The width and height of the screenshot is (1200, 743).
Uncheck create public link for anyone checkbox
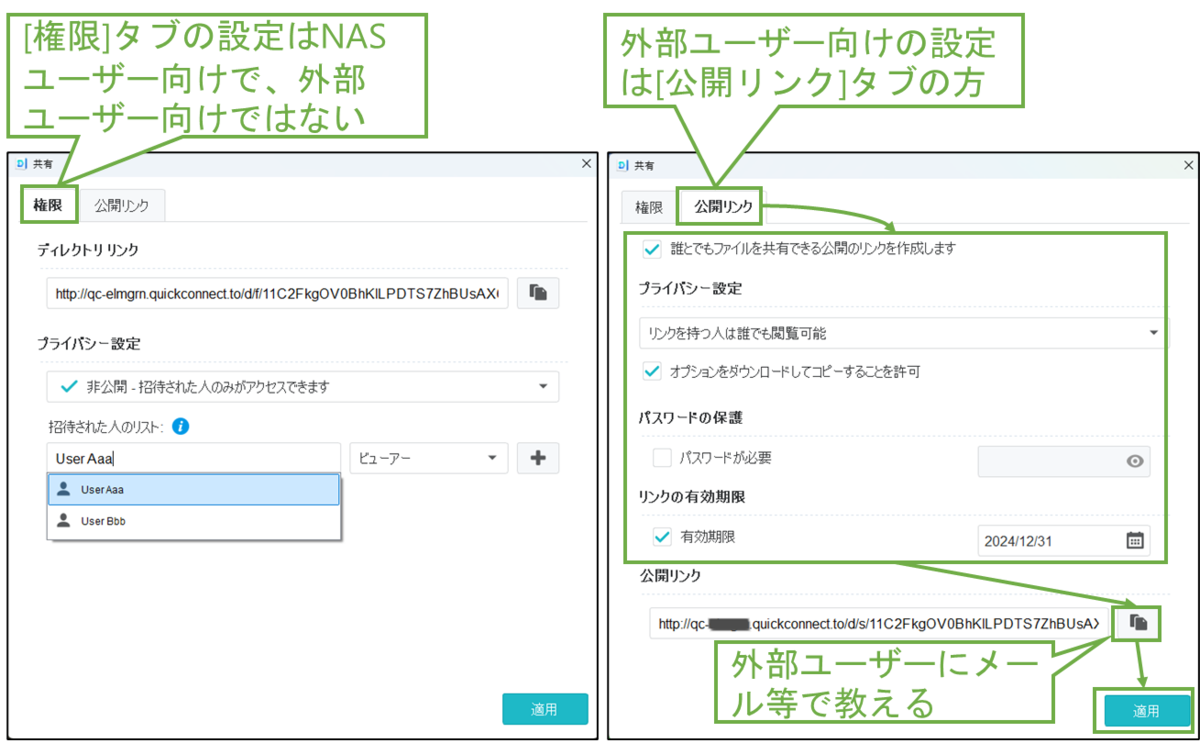[x=652, y=248]
